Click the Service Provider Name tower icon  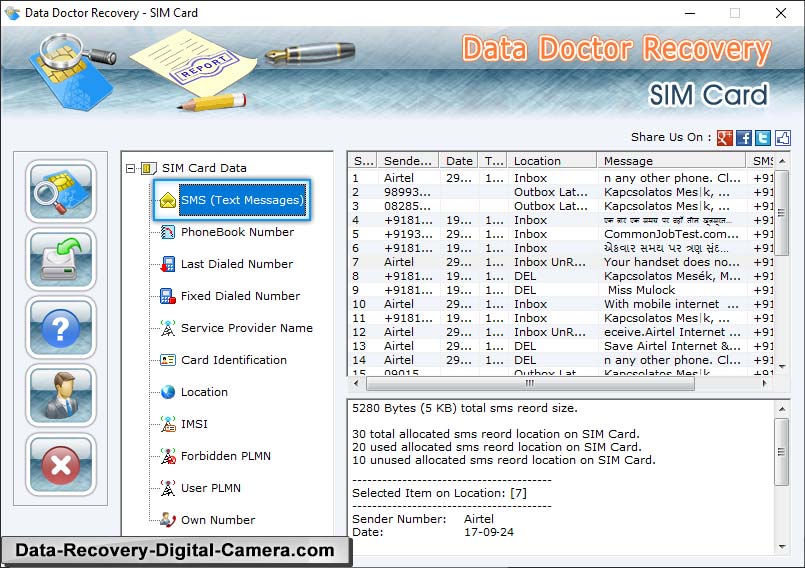(x=167, y=328)
